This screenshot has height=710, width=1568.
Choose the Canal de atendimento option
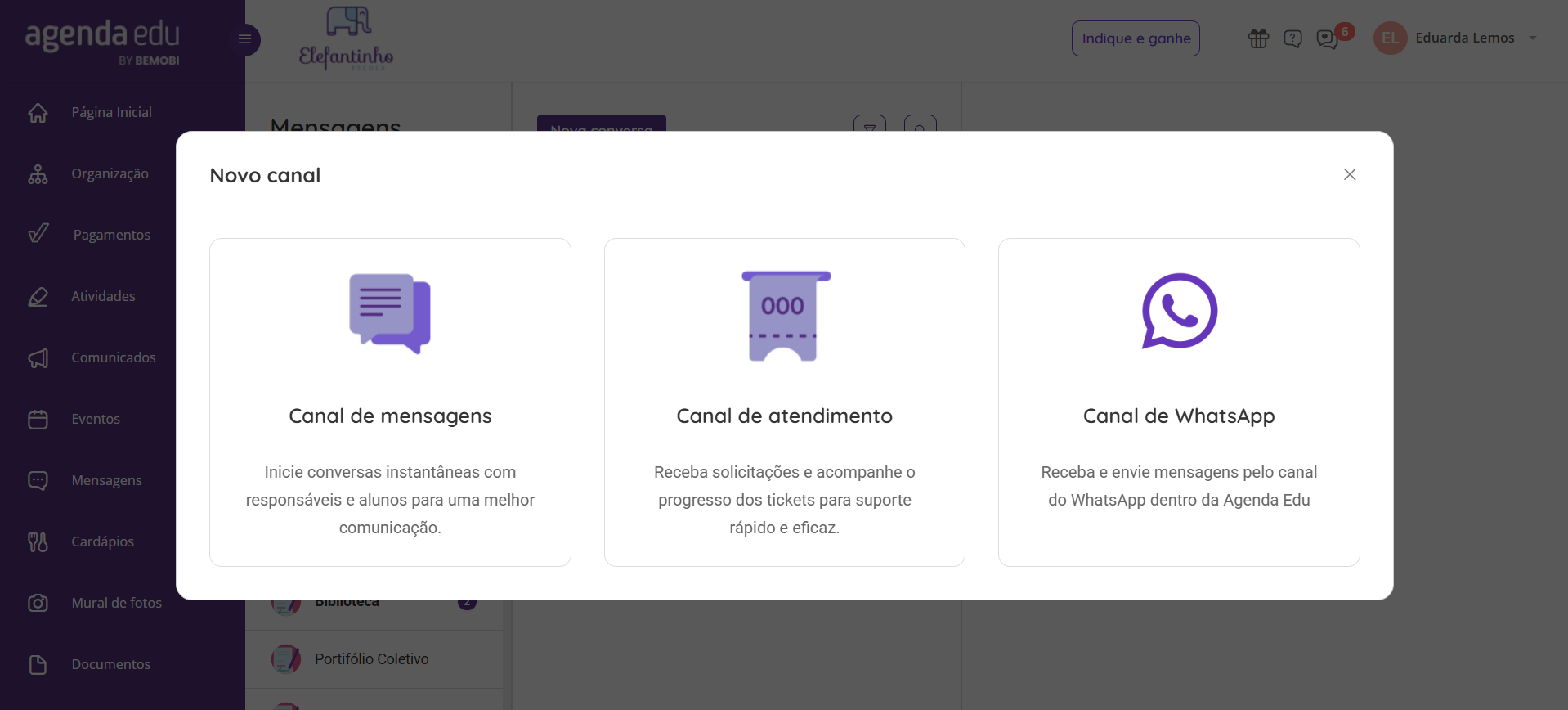pos(785,402)
